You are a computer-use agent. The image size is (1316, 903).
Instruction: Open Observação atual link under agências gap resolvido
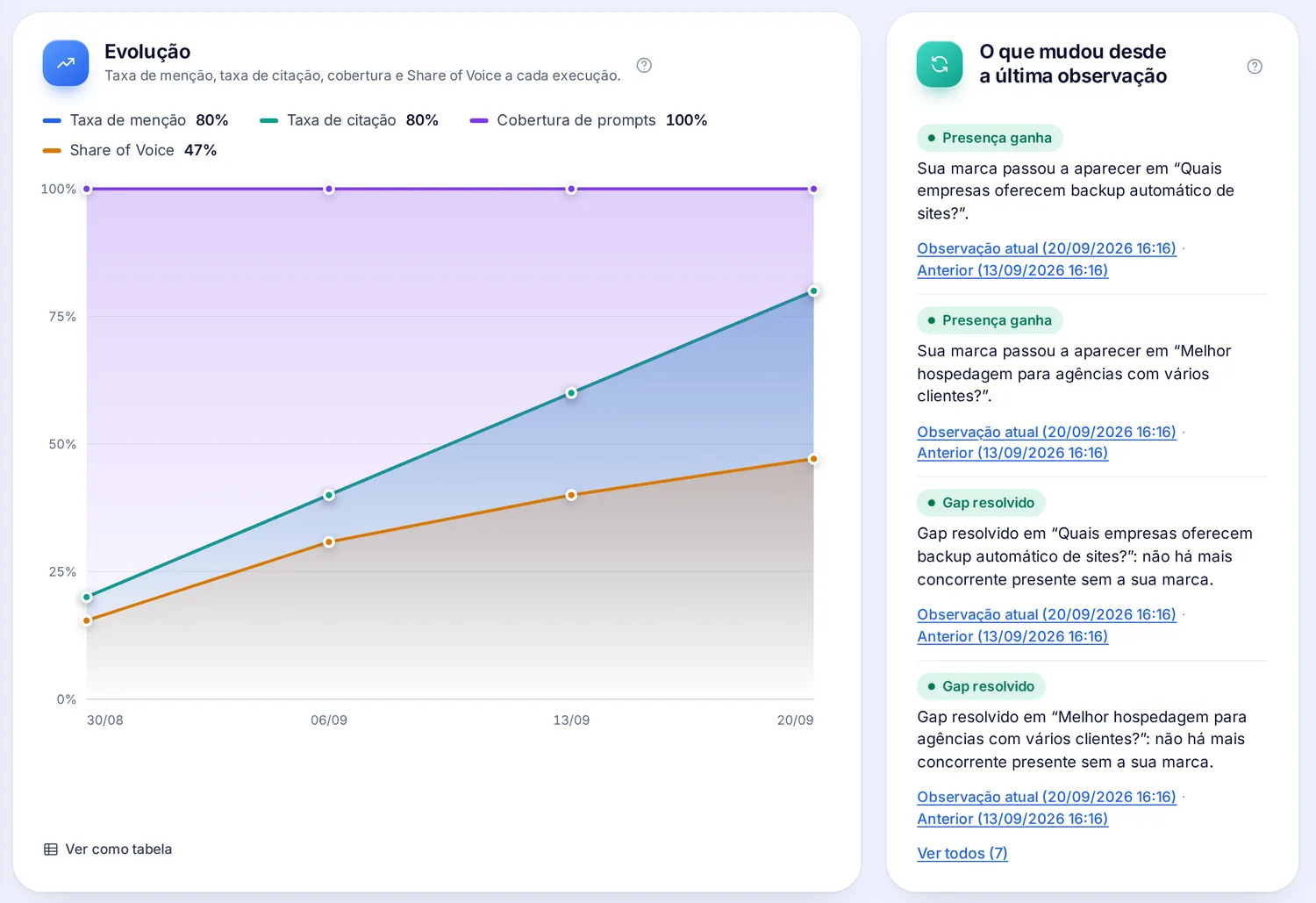click(x=1047, y=797)
